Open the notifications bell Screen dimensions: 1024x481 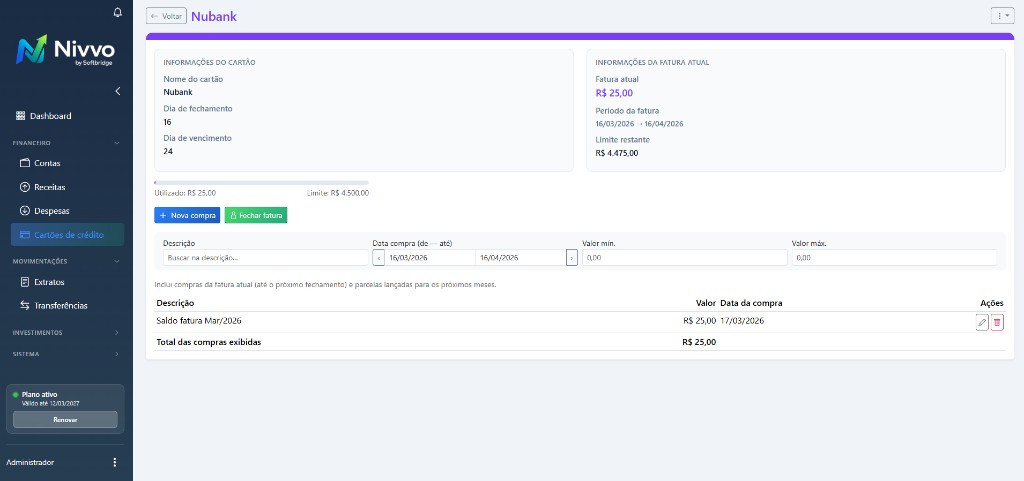point(118,13)
